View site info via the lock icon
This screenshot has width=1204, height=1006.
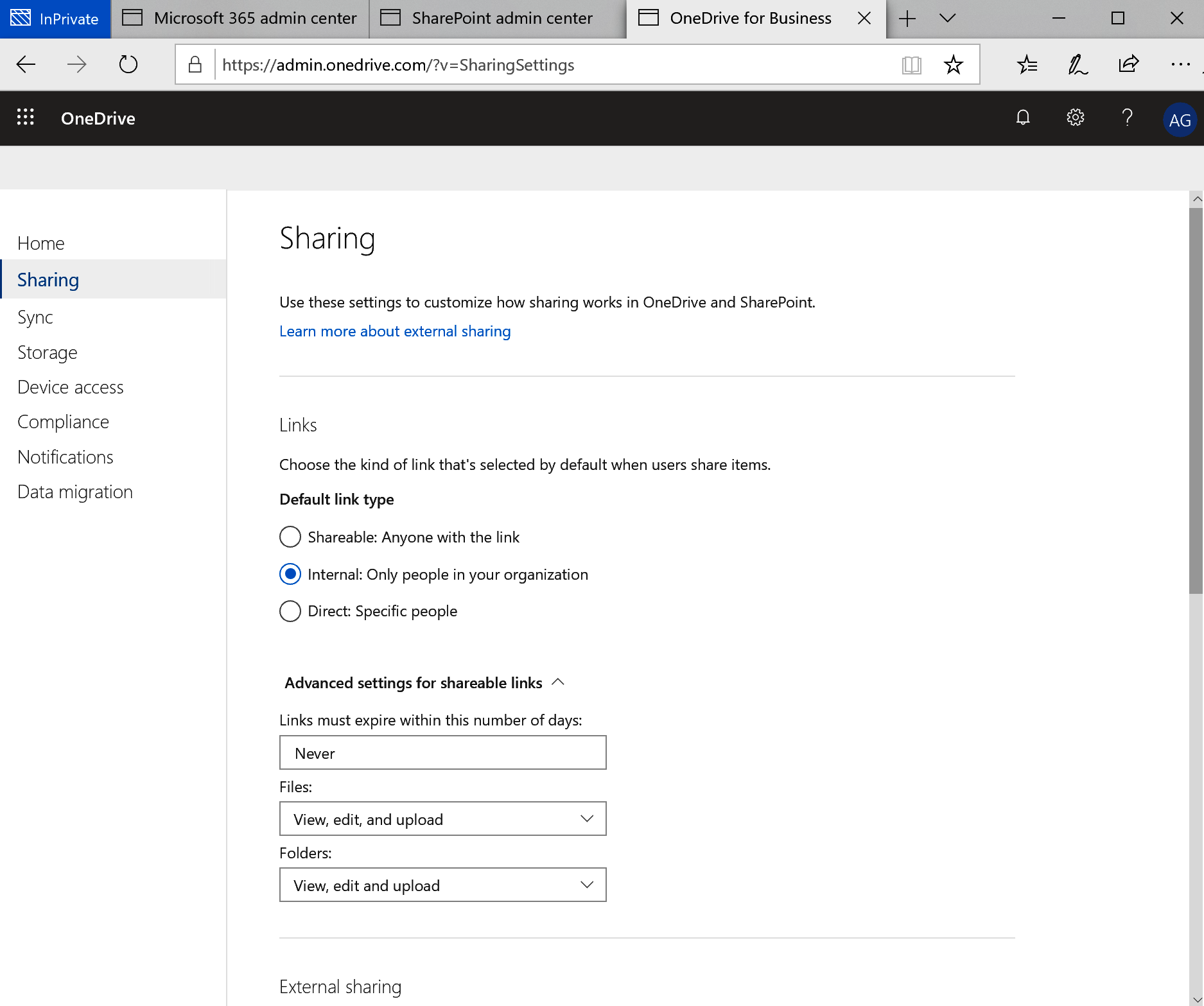click(195, 64)
